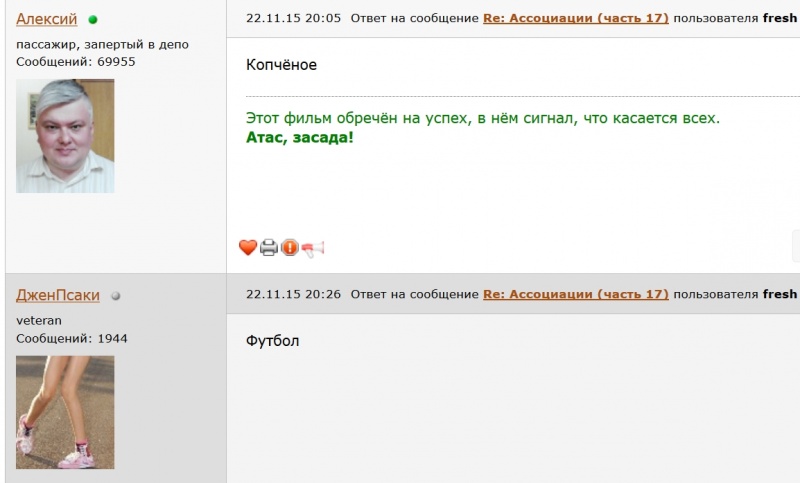
Task: Click the green online status dot beside Алексий
Action: [x=93, y=20]
